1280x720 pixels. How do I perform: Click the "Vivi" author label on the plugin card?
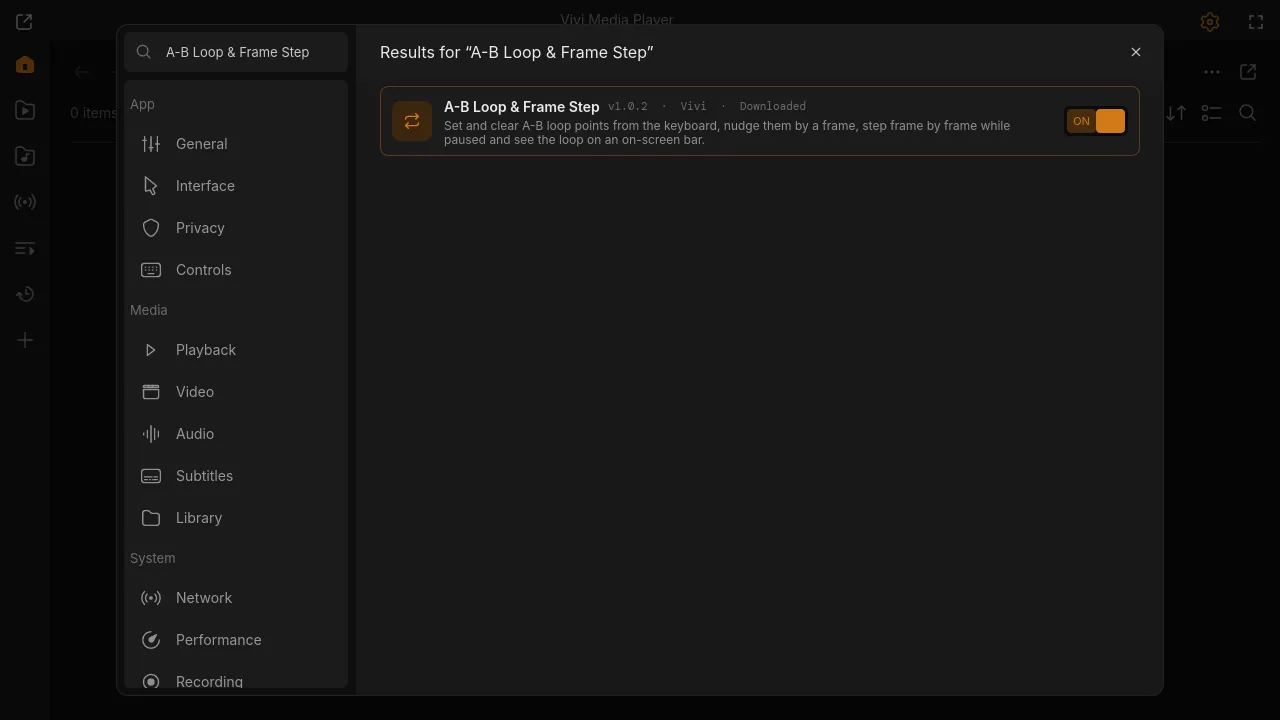693,106
